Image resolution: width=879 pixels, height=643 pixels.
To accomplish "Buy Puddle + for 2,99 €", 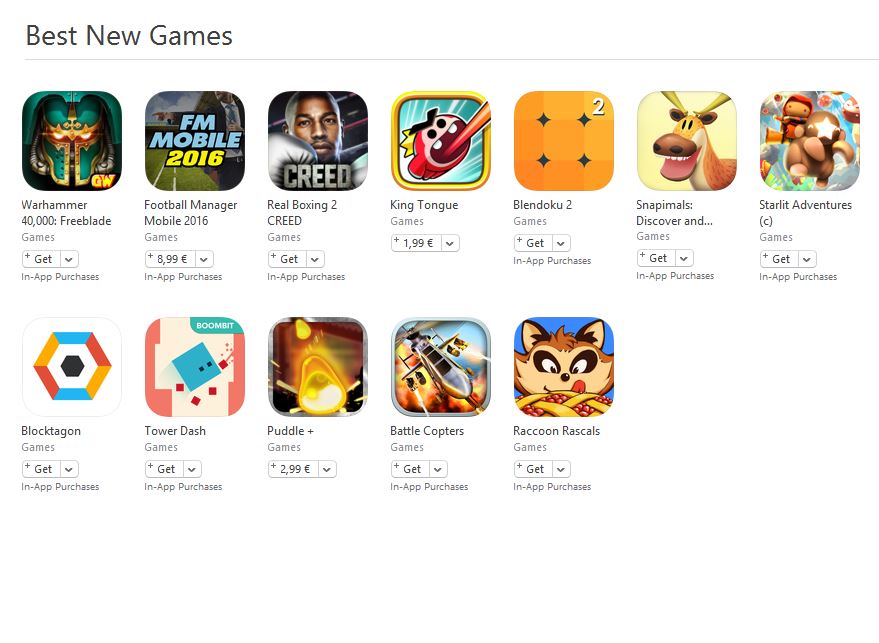I will click(x=294, y=469).
